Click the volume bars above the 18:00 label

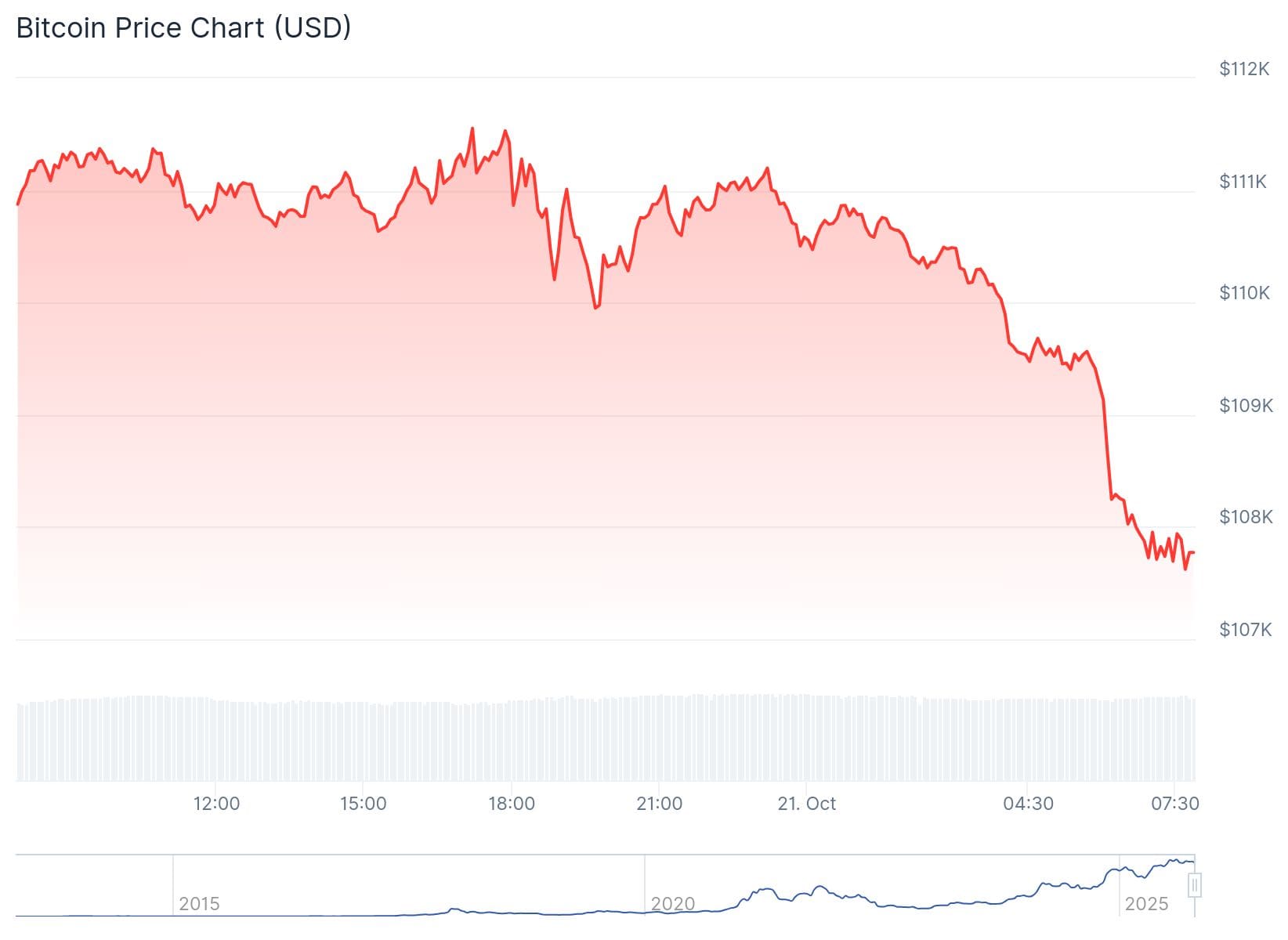[x=512, y=739]
